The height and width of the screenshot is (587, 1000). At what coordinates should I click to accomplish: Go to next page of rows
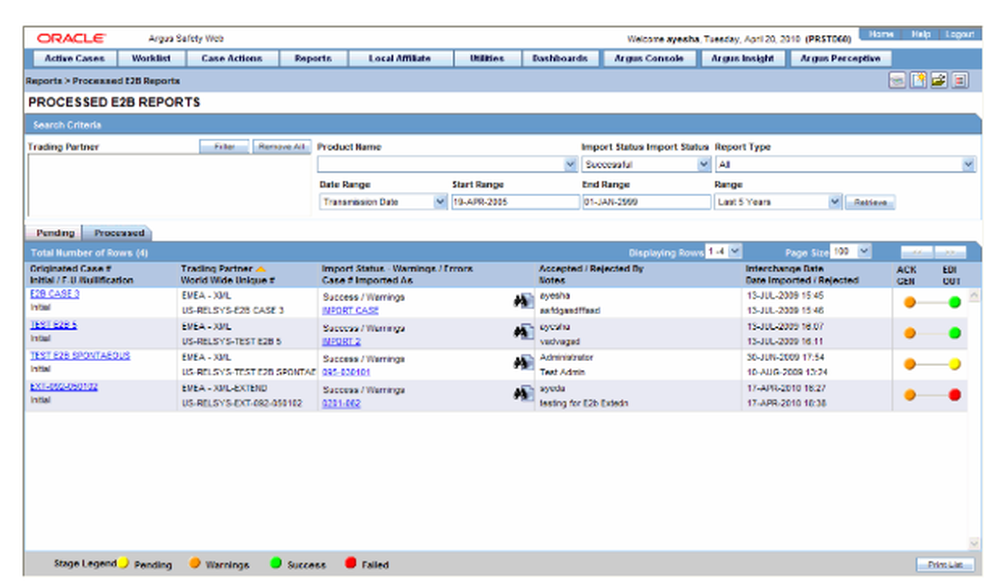tap(950, 252)
